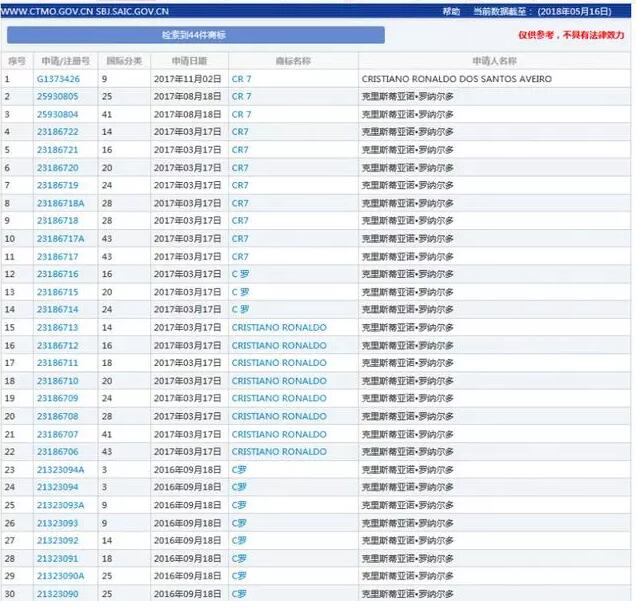Open registration number 23186720

point(57,168)
